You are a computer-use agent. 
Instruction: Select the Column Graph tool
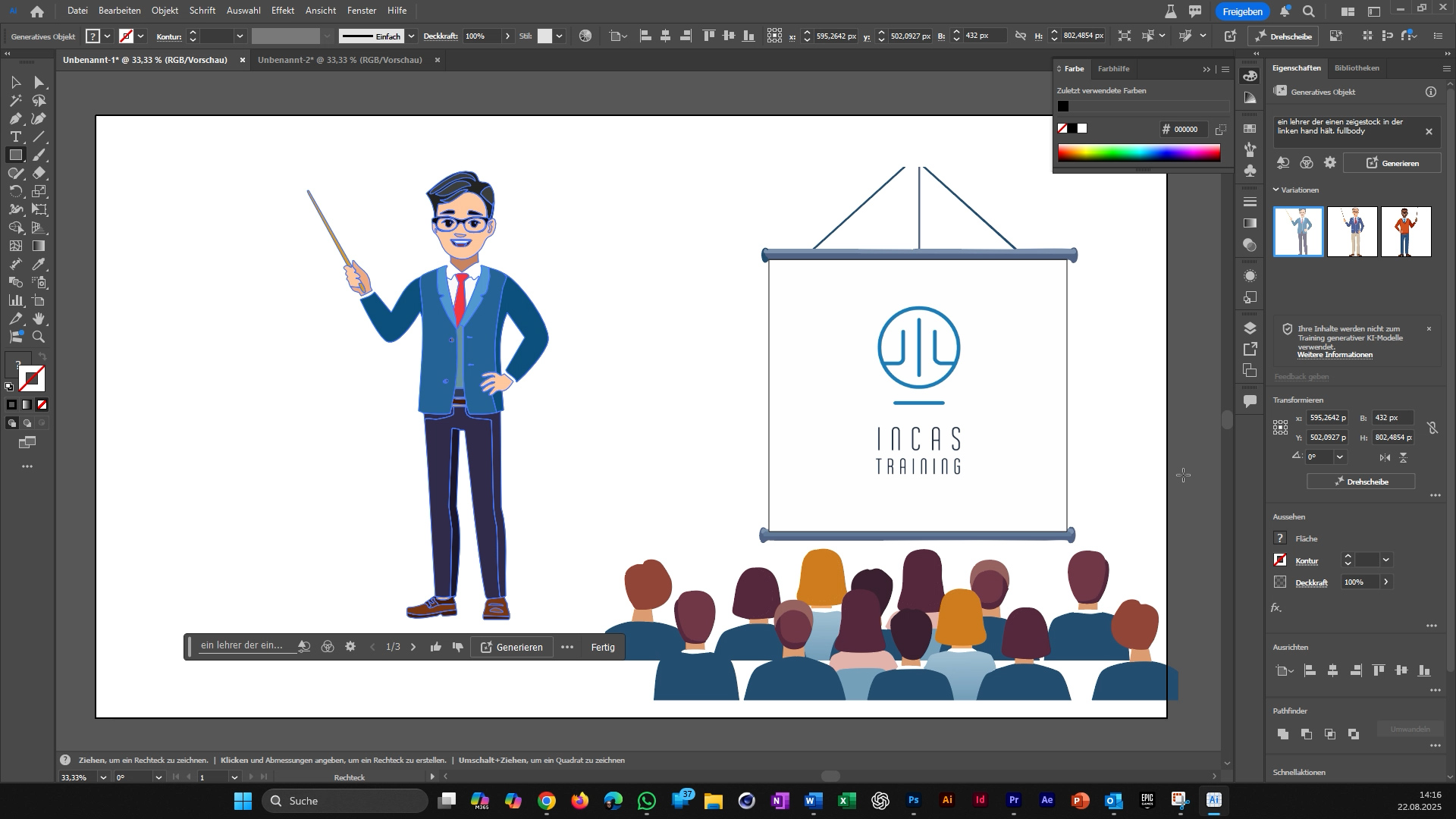point(15,300)
